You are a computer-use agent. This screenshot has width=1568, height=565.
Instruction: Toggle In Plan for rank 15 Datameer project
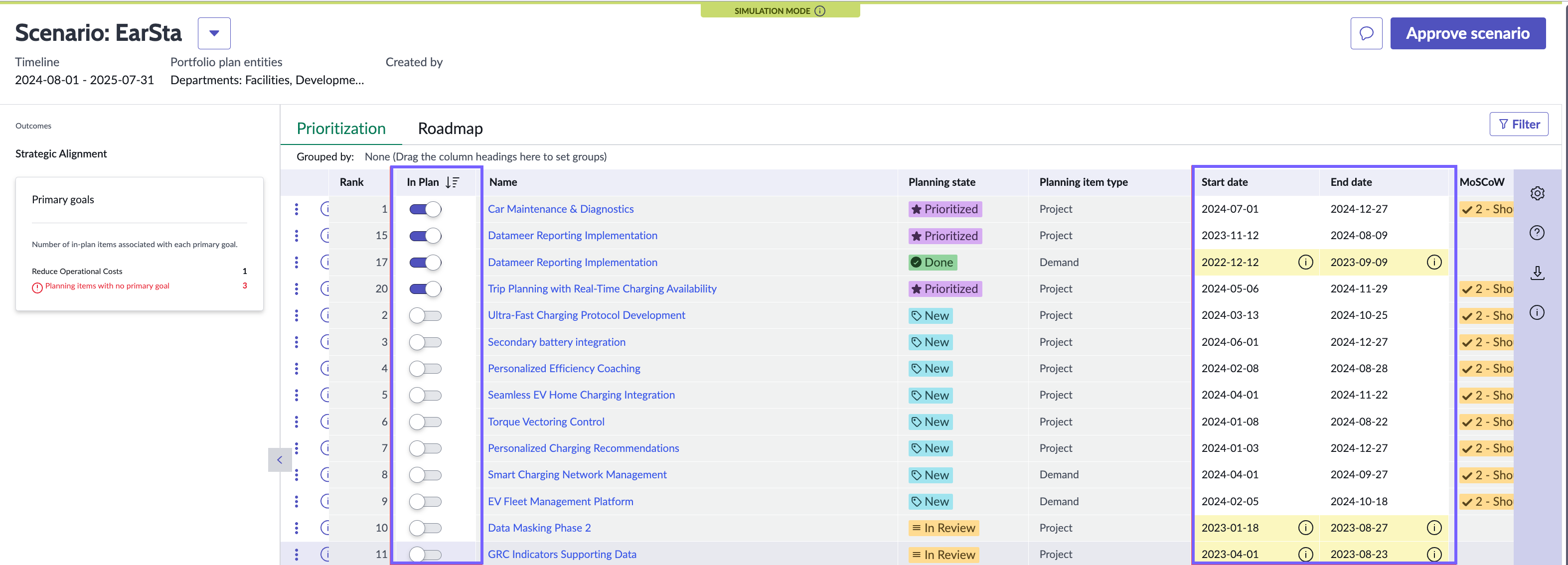pos(425,236)
